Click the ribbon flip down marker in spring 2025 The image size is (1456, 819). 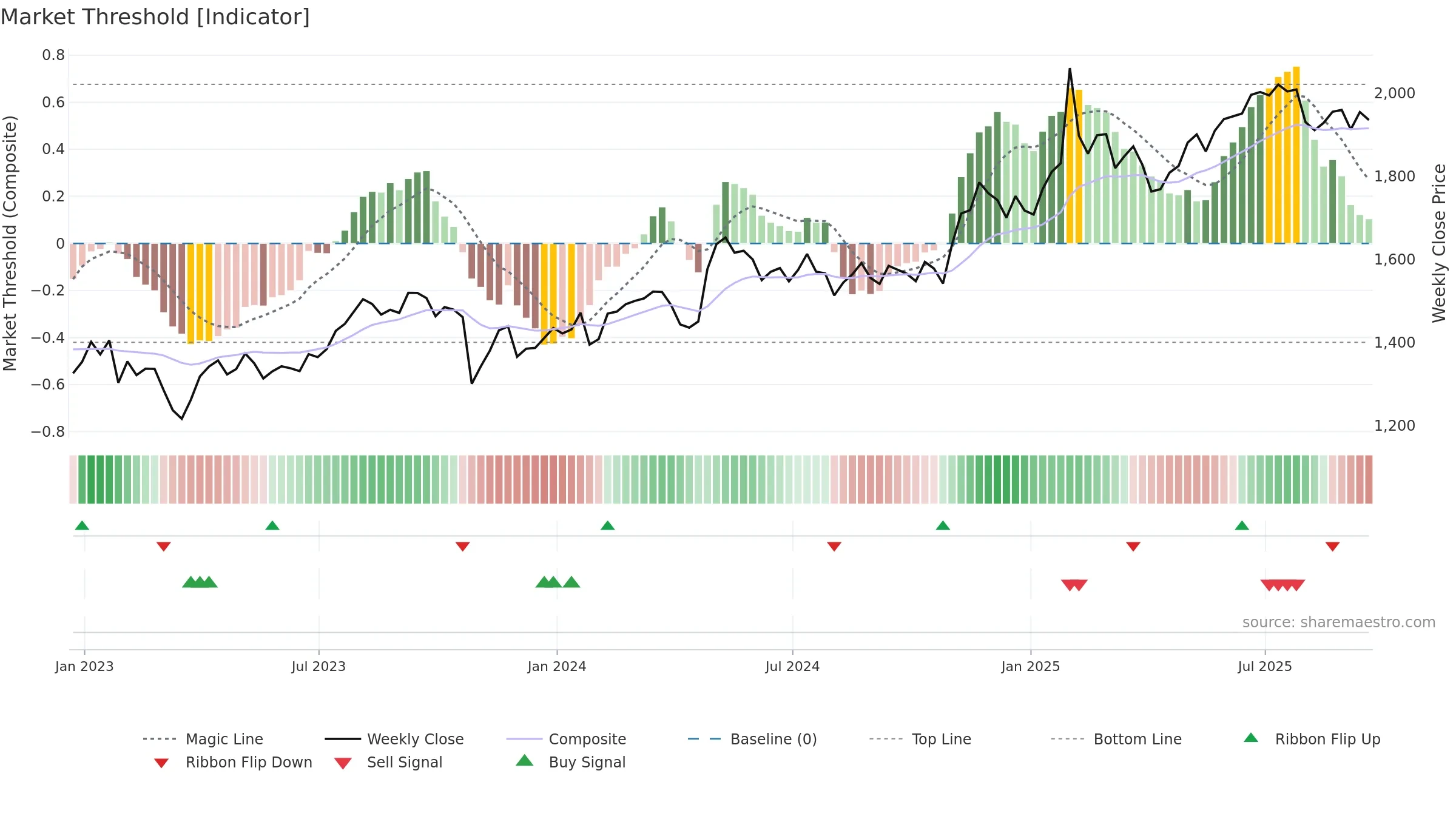[1133, 547]
